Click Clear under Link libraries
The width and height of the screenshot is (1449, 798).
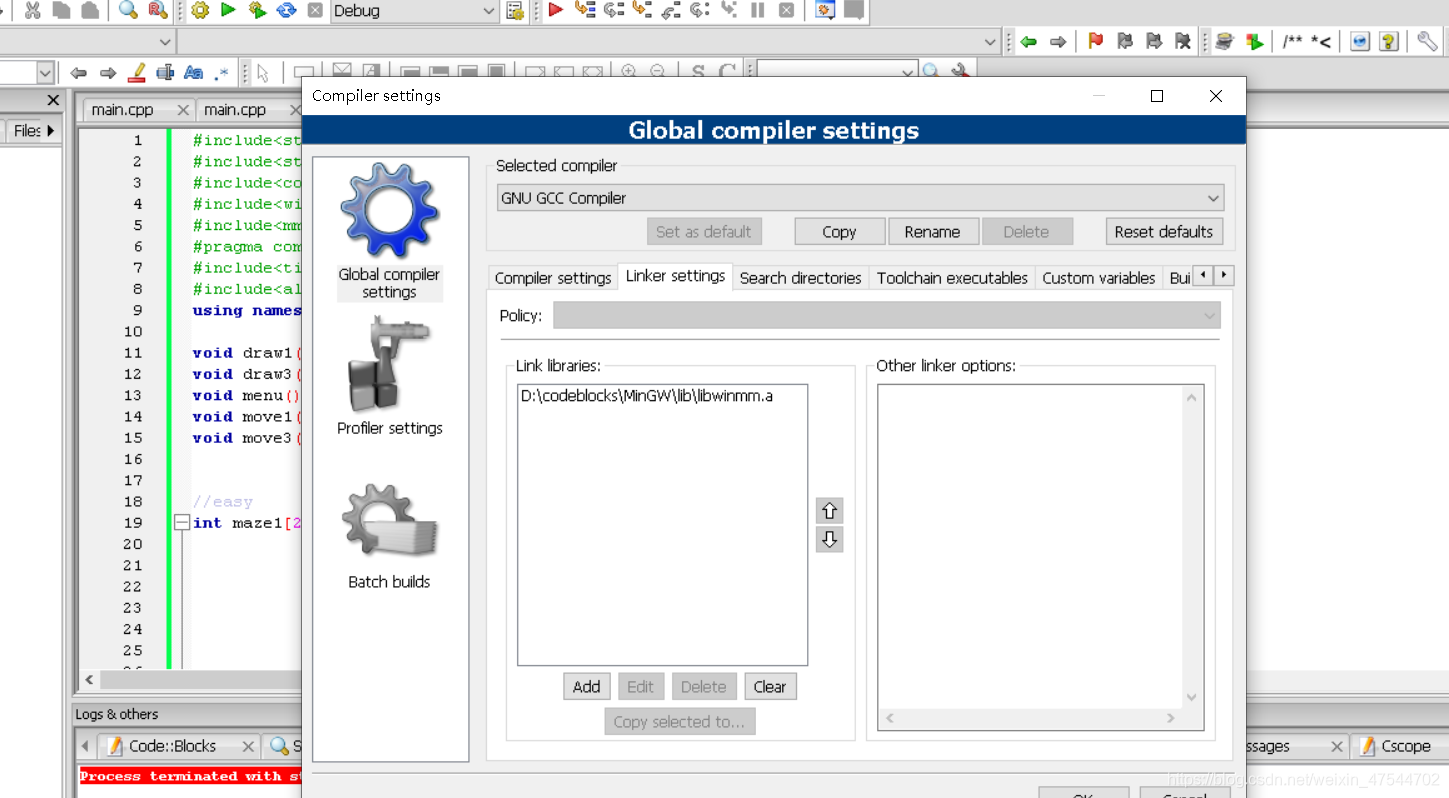pyautogui.click(x=769, y=686)
